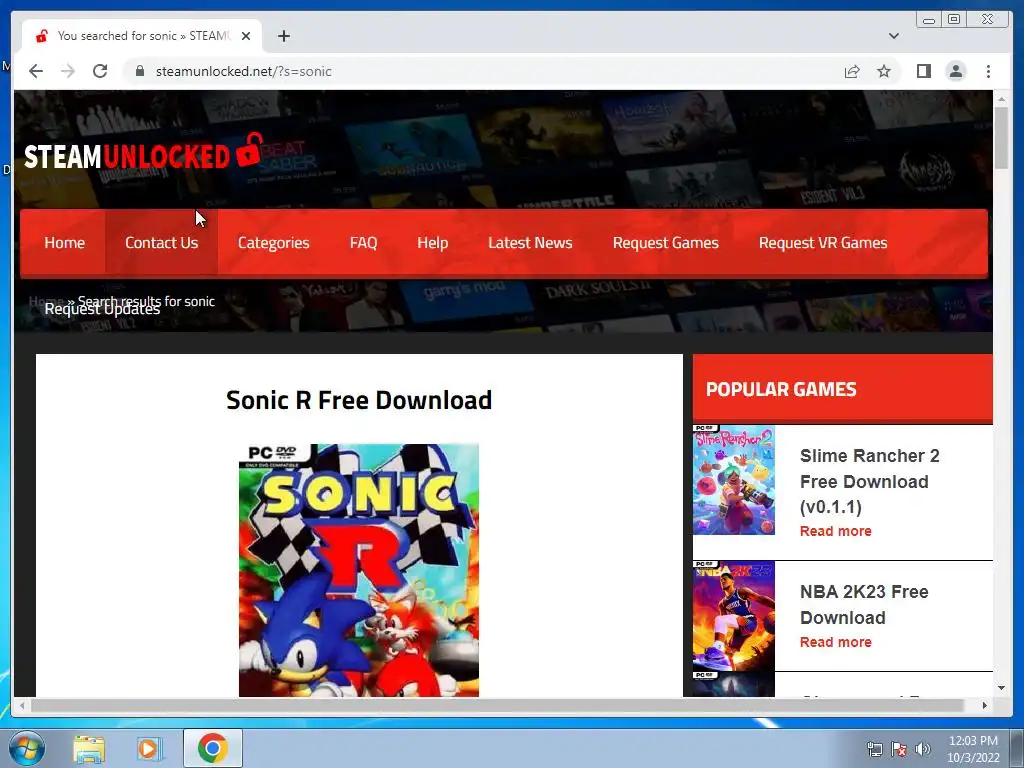Open the Action Center flag tray icon
This screenshot has height=768, width=1024.
[x=899, y=749]
